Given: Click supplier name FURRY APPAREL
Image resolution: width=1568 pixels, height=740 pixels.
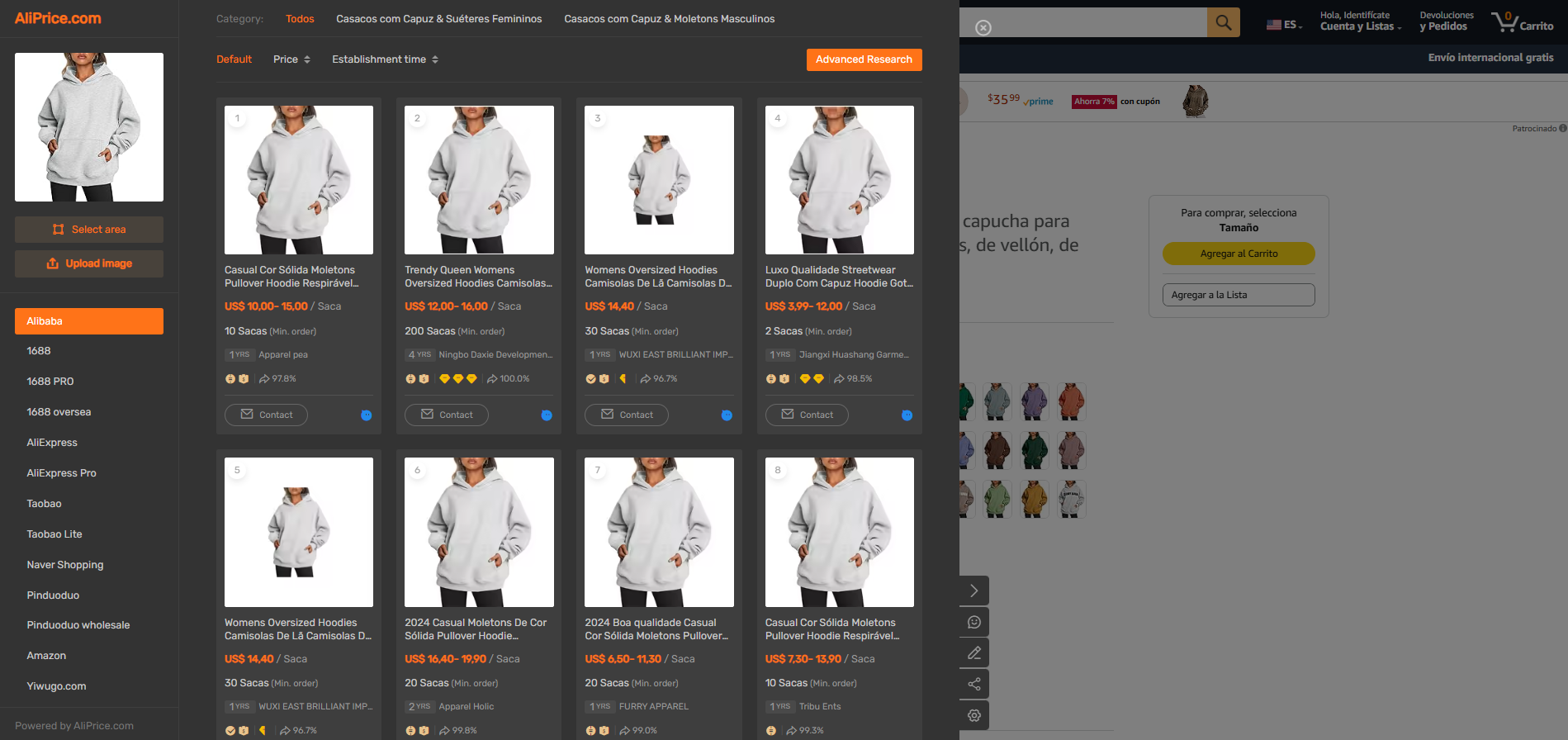Looking at the screenshot, I should coord(653,707).
